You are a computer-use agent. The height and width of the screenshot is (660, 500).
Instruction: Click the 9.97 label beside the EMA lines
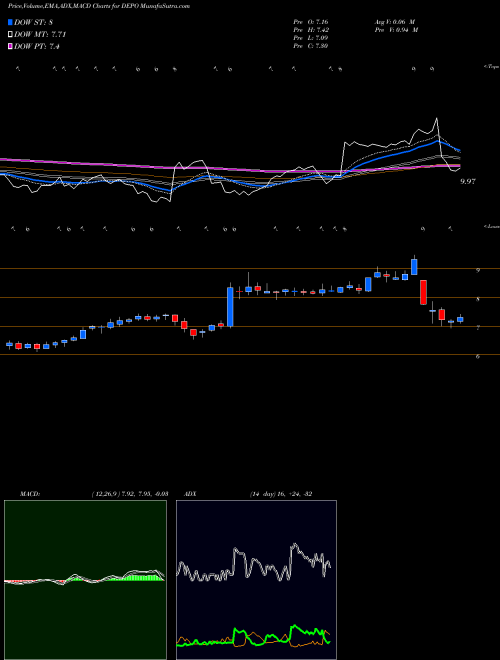(x=468, y=181)
